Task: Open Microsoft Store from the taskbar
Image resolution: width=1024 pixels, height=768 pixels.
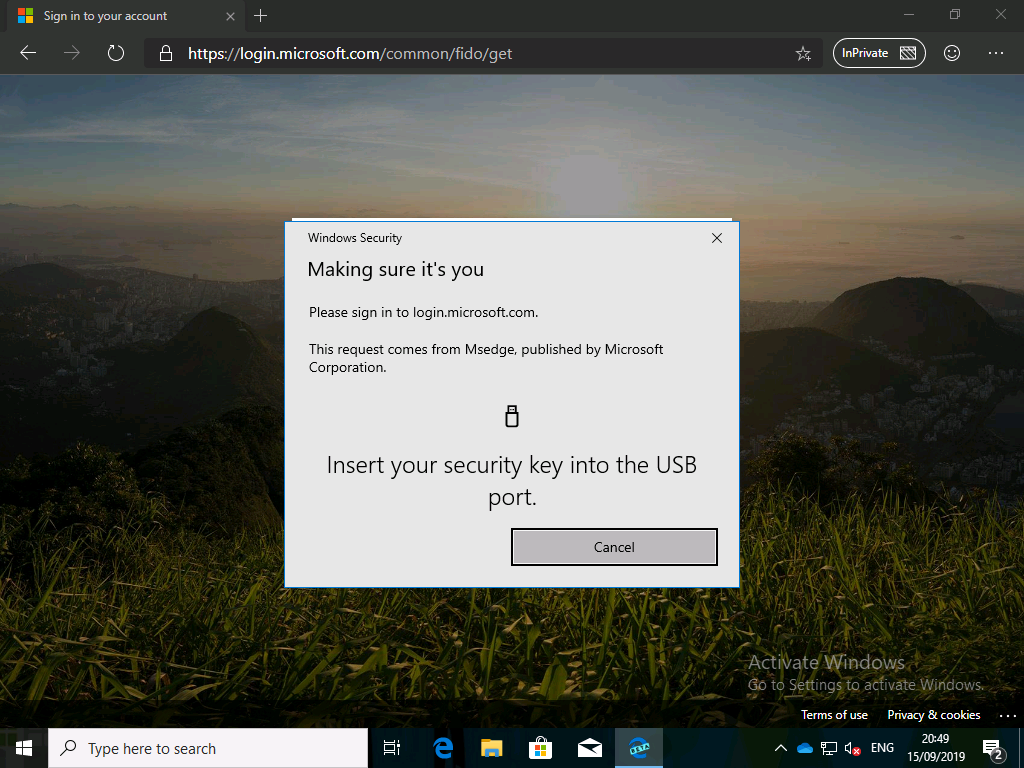Action: click(x=539, y=747)
